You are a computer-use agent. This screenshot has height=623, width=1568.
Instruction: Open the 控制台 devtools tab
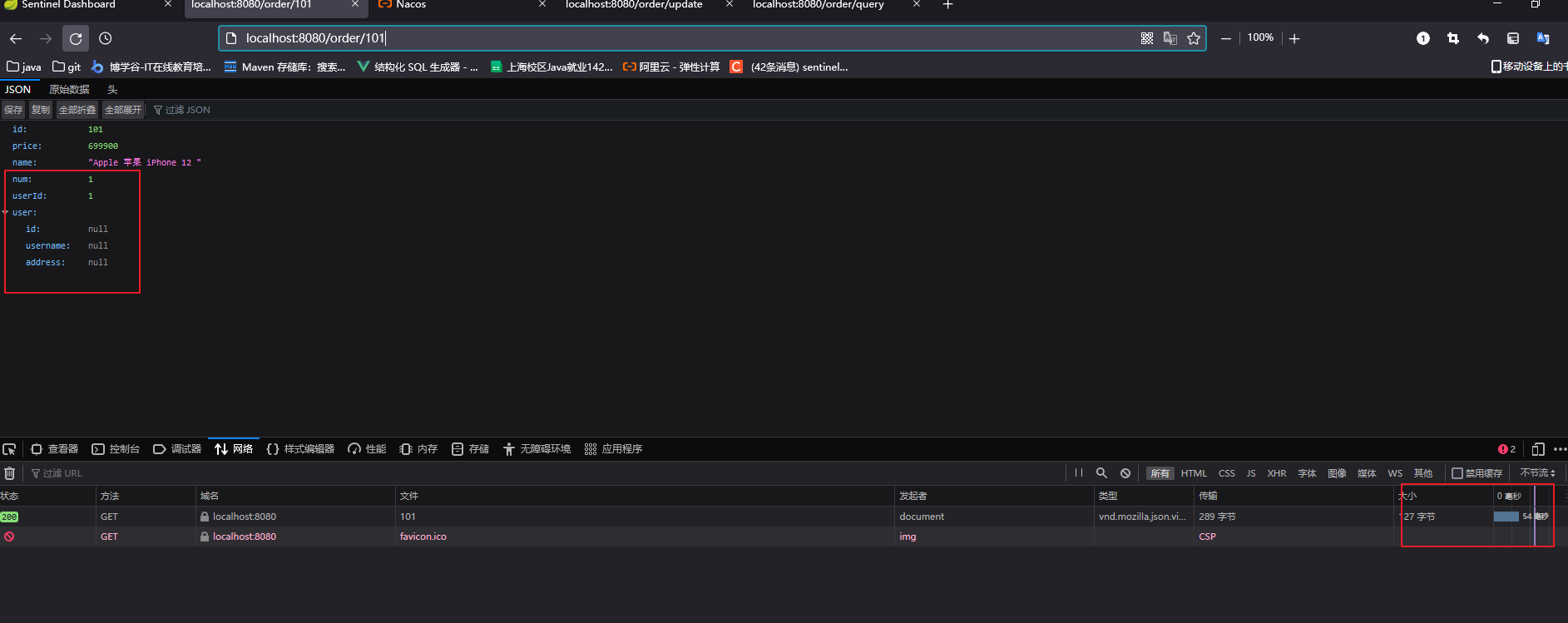116,449
